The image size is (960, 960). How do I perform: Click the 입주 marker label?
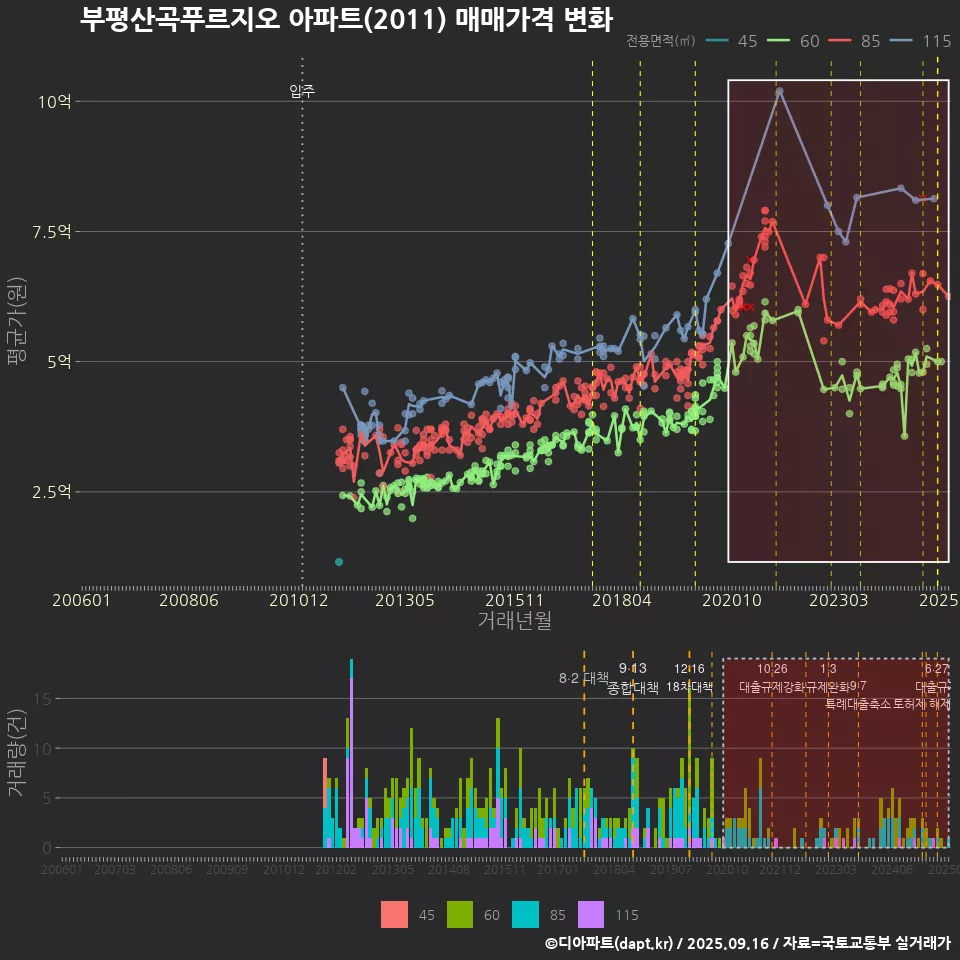coord(302,91)
